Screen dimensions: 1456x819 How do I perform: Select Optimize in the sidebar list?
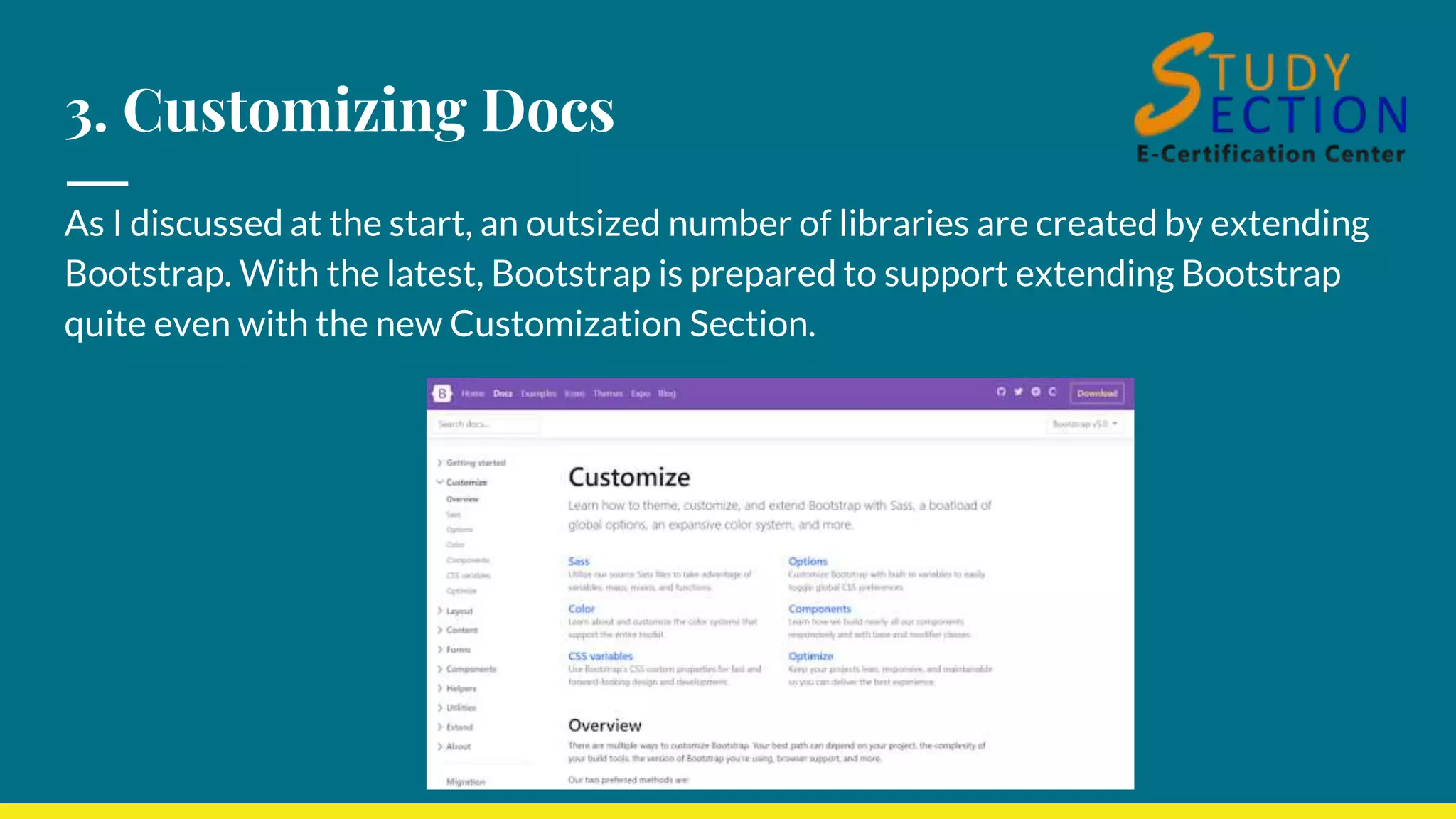pyautogui.click(x=461, y=591)
